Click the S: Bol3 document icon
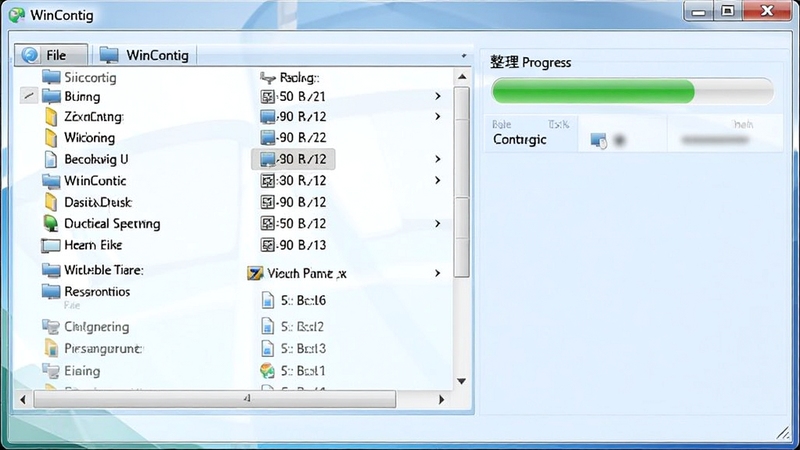 point(268,348)
